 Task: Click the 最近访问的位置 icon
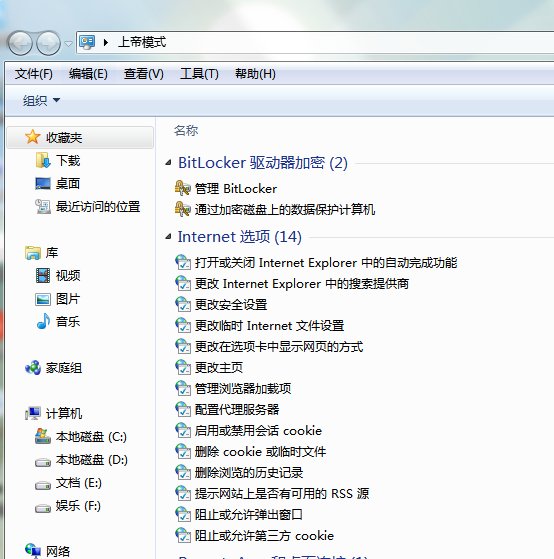tap(43, 206)
